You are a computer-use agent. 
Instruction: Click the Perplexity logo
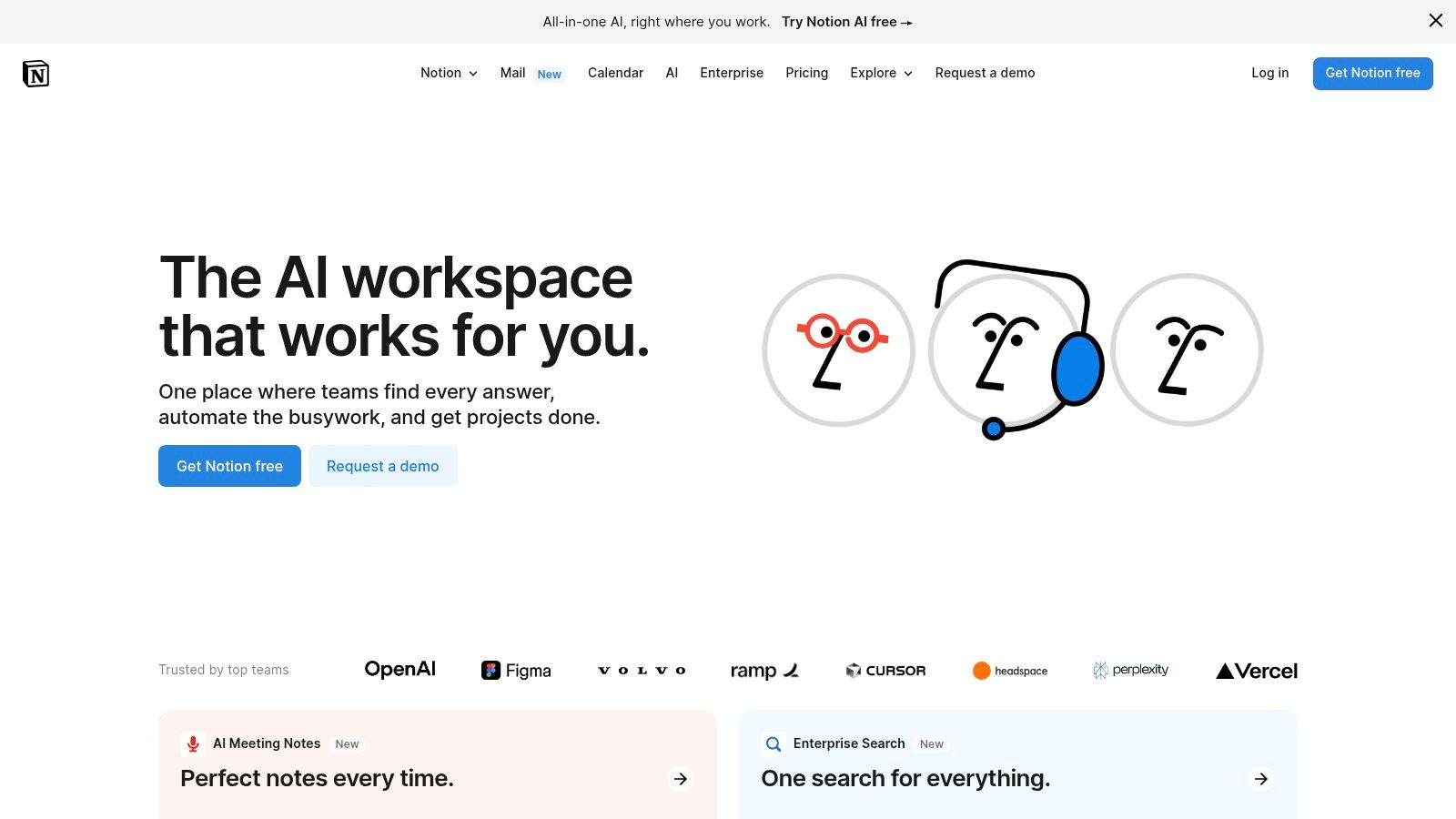point(1130,670)
